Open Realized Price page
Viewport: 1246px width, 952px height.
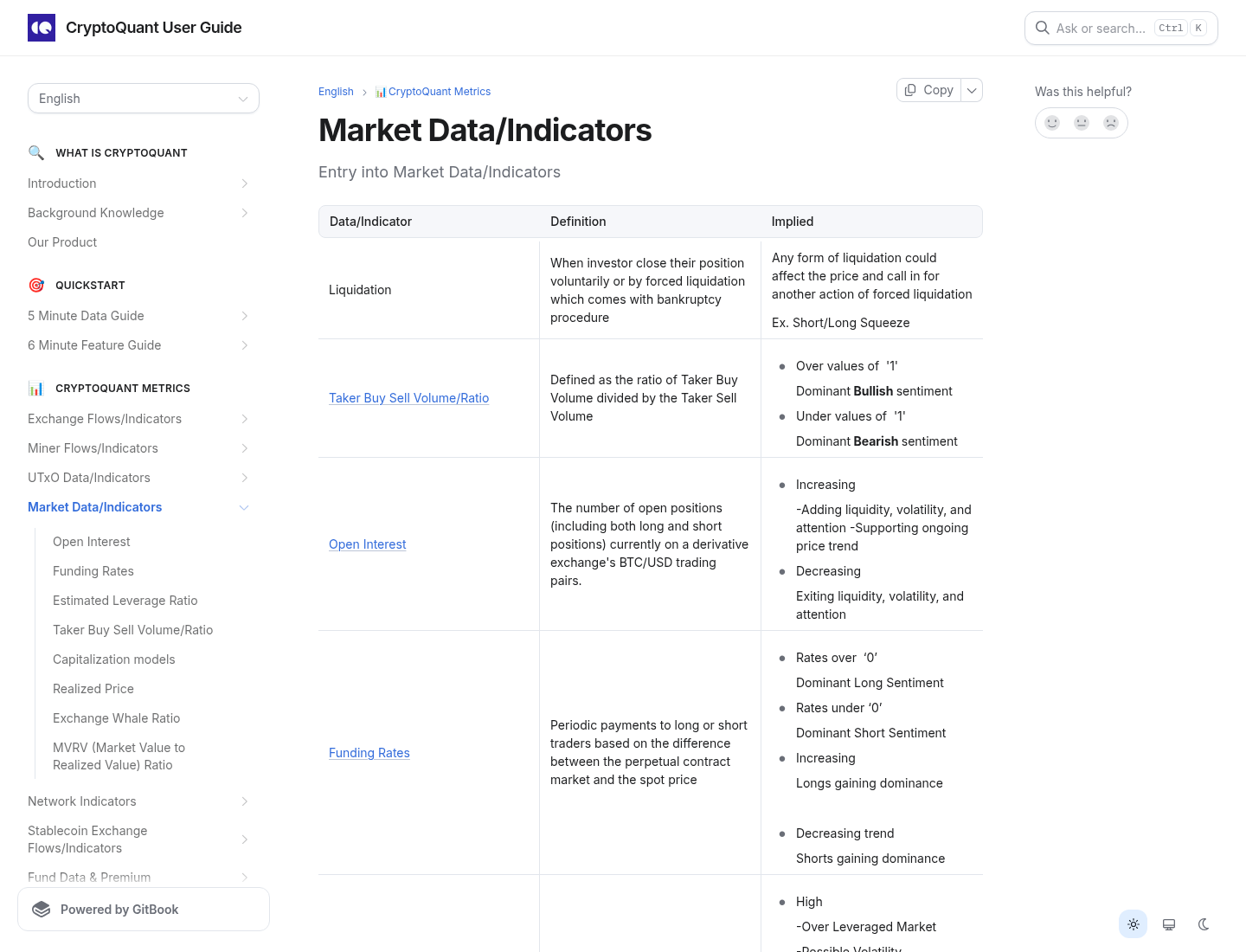click(93, 689)
